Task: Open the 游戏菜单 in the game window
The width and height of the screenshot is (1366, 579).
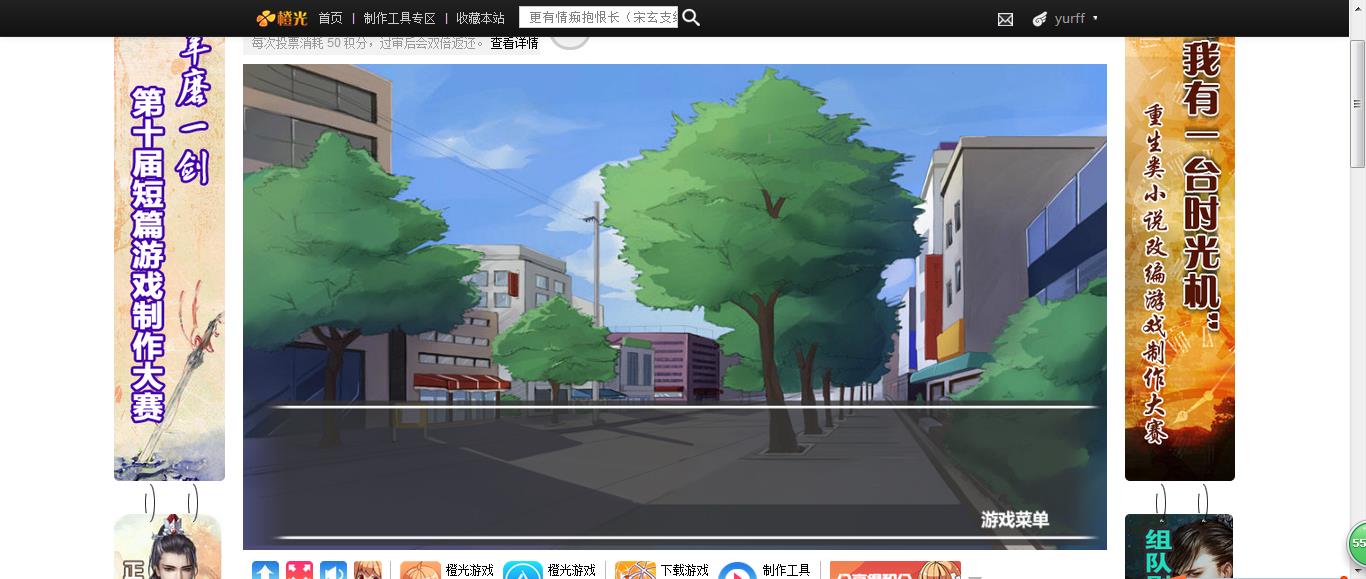Action: pyautogui.click(x=1015, y=521)
